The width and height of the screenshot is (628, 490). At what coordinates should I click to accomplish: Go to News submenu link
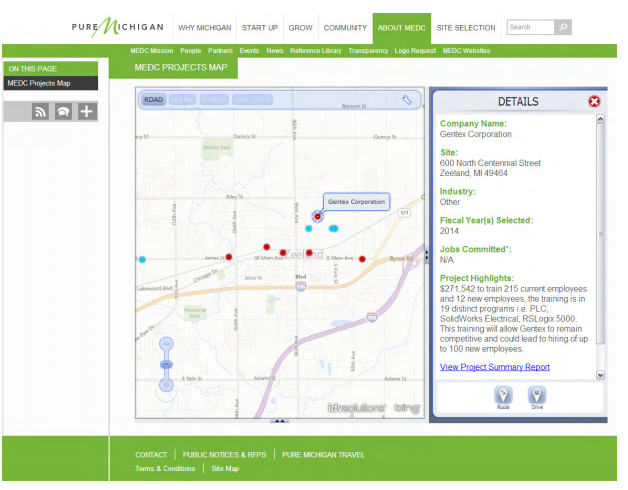(x=275, y=51)
